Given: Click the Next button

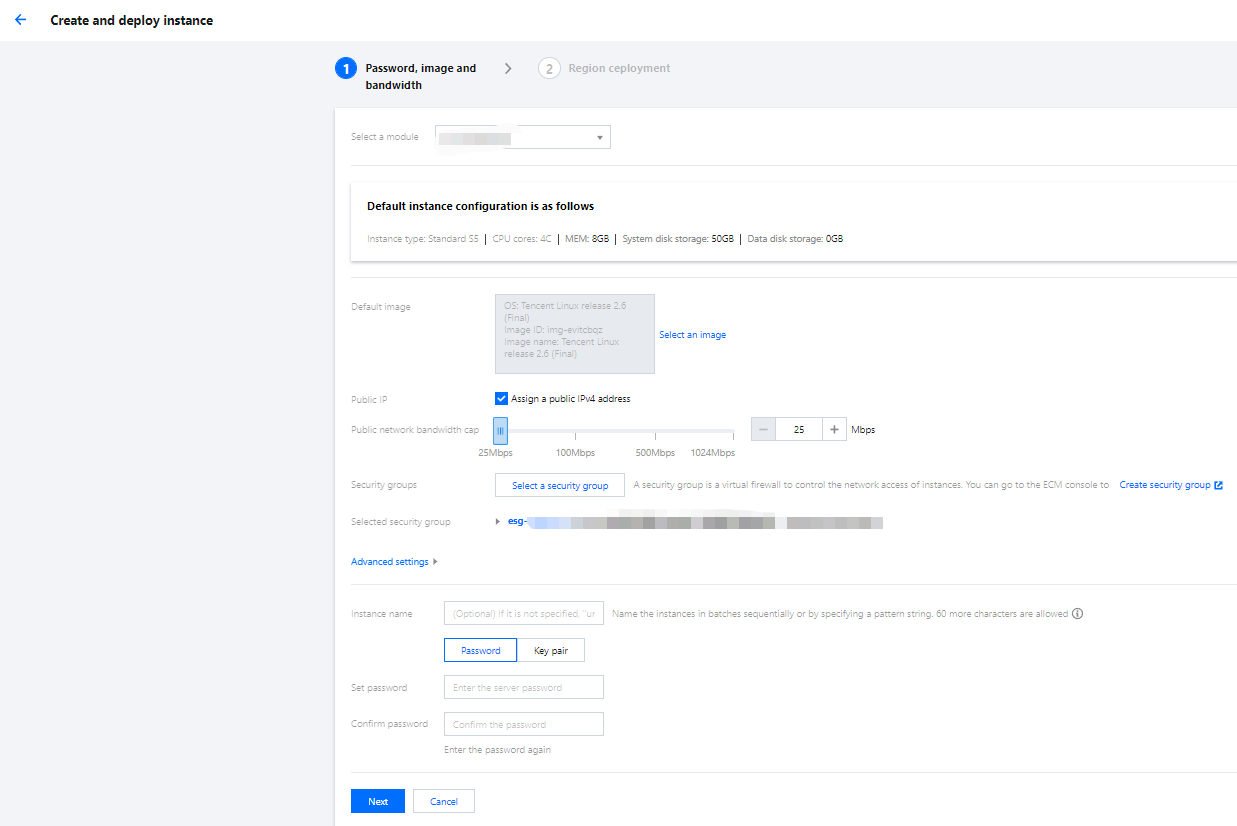Looking at the screenshot, I should click(x=378, y=801).
